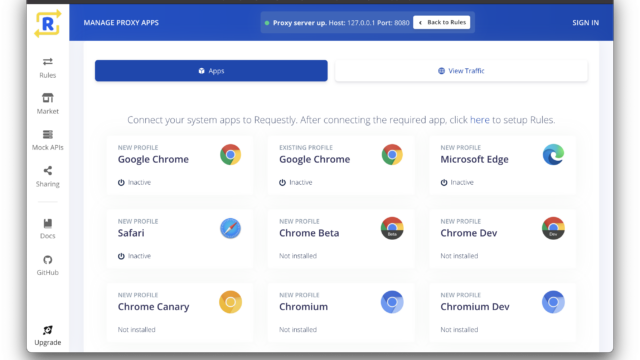This screenshot has width=640, height=360.
Task: Open Mock APIs in sidebar
Action: tap(48, 140)
